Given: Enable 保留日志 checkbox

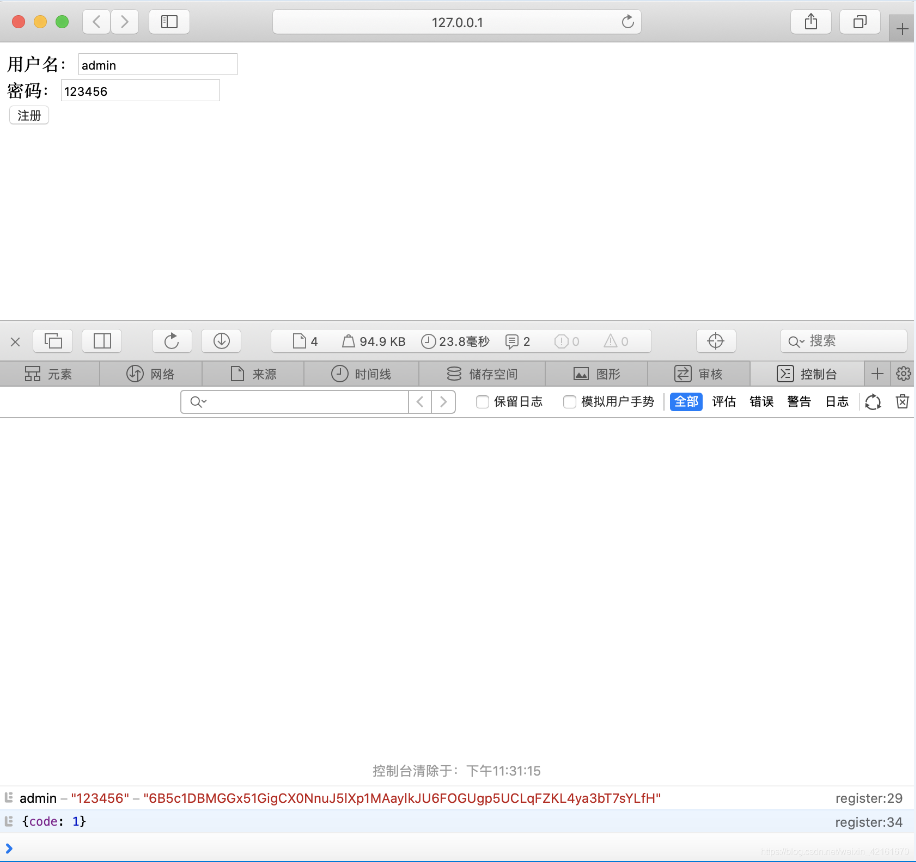Looking at the screenshot, I should pyautogui.click(x=482, y=402).
